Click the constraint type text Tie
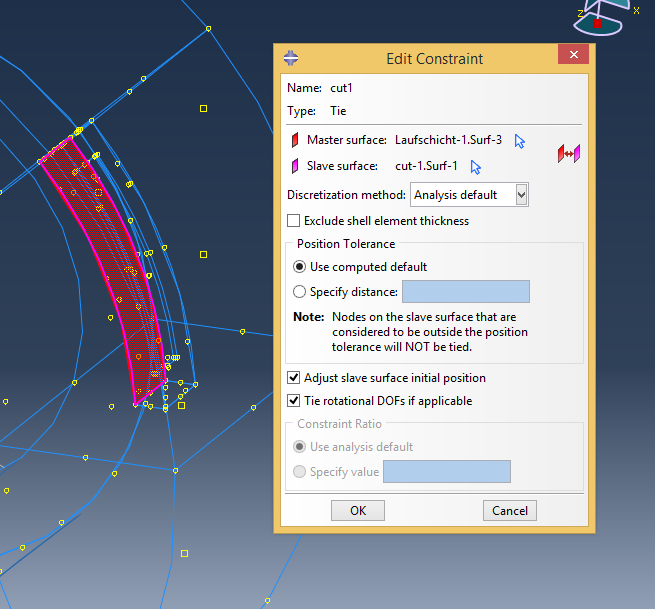The height and width of the screenshot is (609, 655). click(x=338, y=111)
